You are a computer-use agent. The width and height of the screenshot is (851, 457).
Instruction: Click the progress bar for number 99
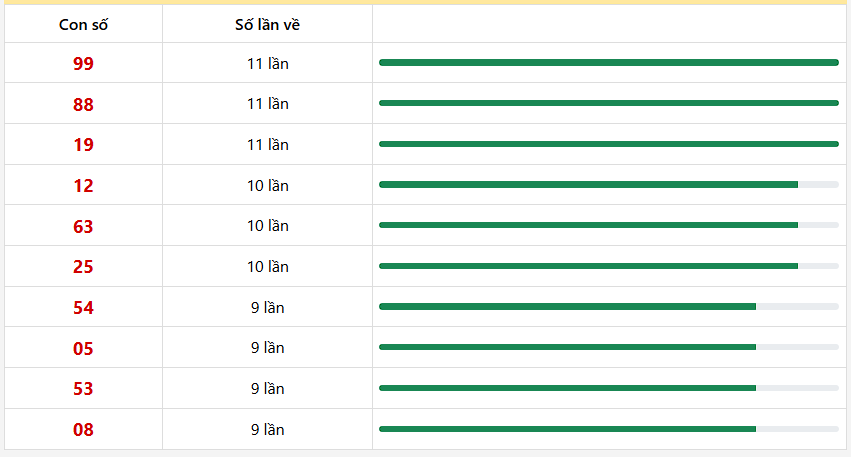[x=609, y=62]
